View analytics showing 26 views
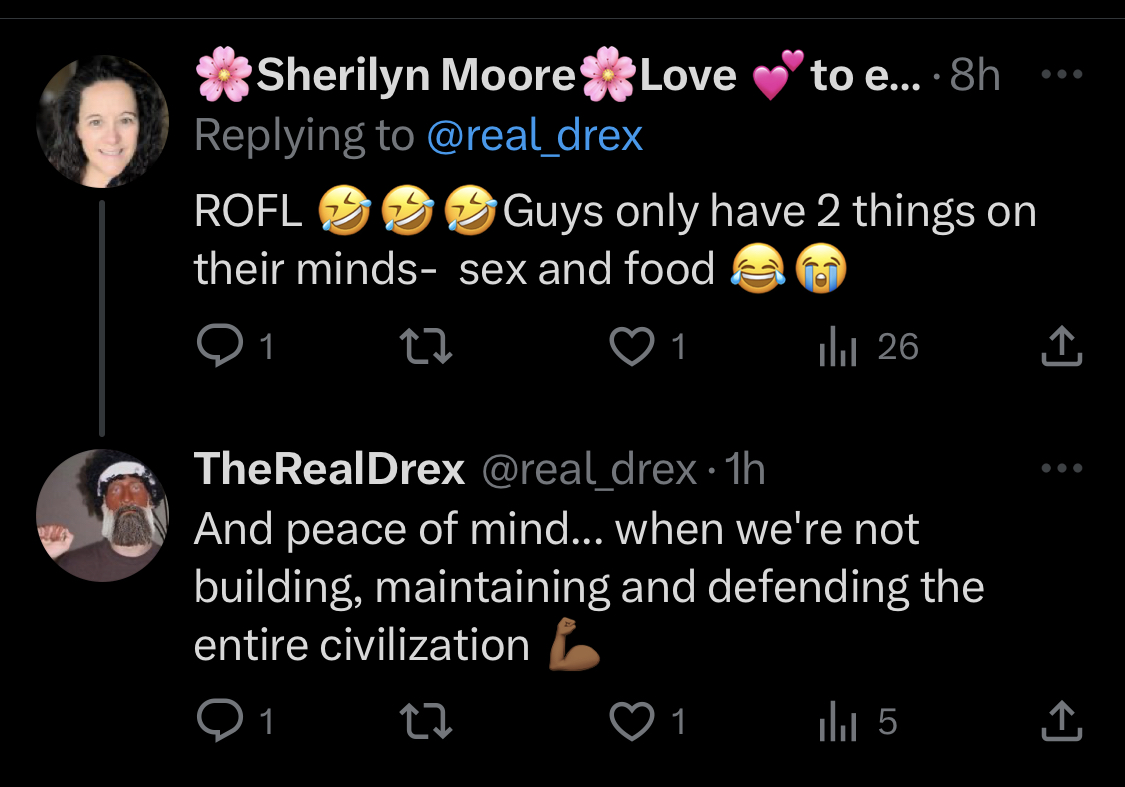Screen dimensions: 1125x787 coord(868,347)
